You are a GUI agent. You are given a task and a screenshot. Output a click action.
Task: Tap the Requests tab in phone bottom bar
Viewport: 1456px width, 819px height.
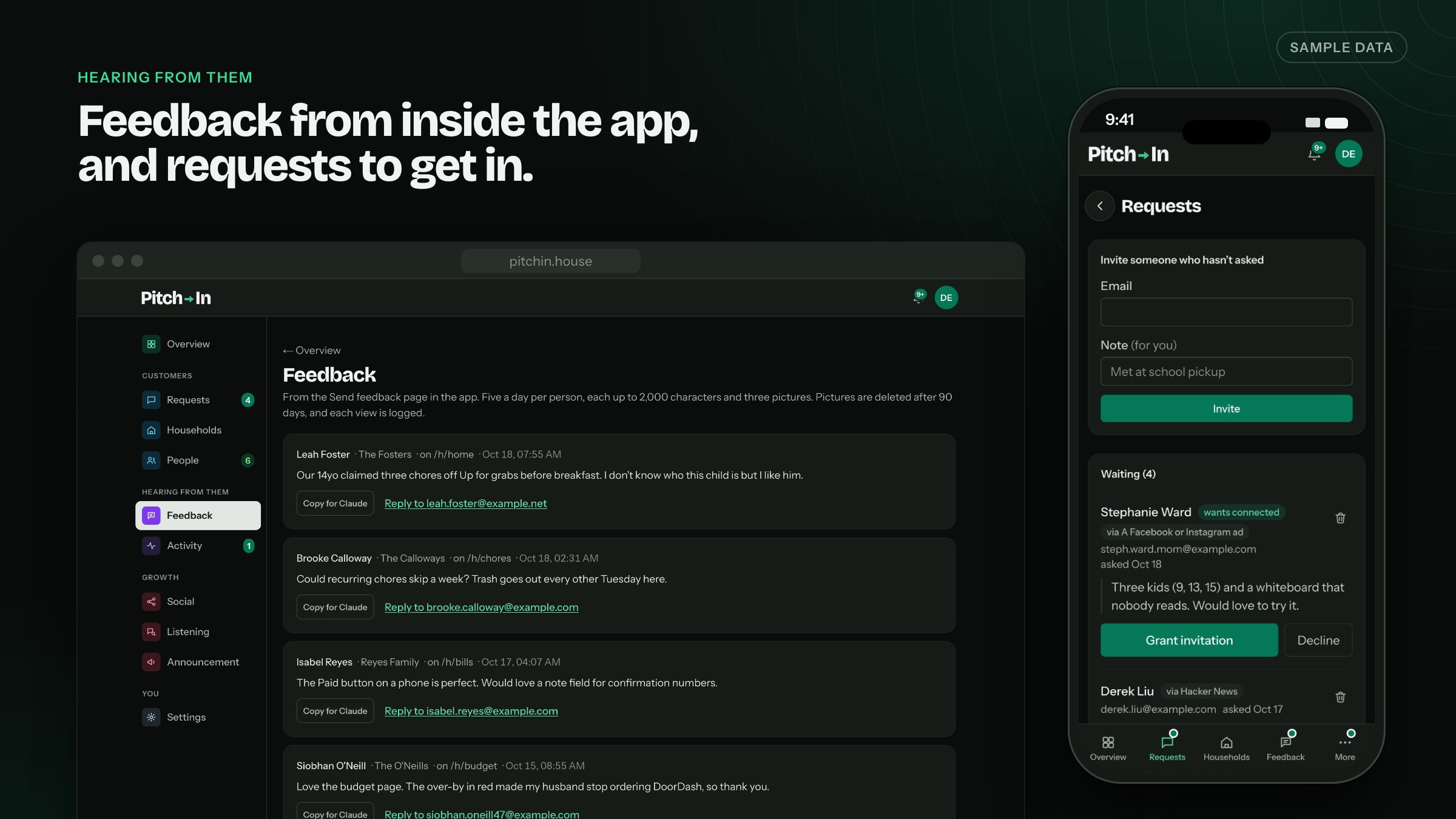point(1167,749)
